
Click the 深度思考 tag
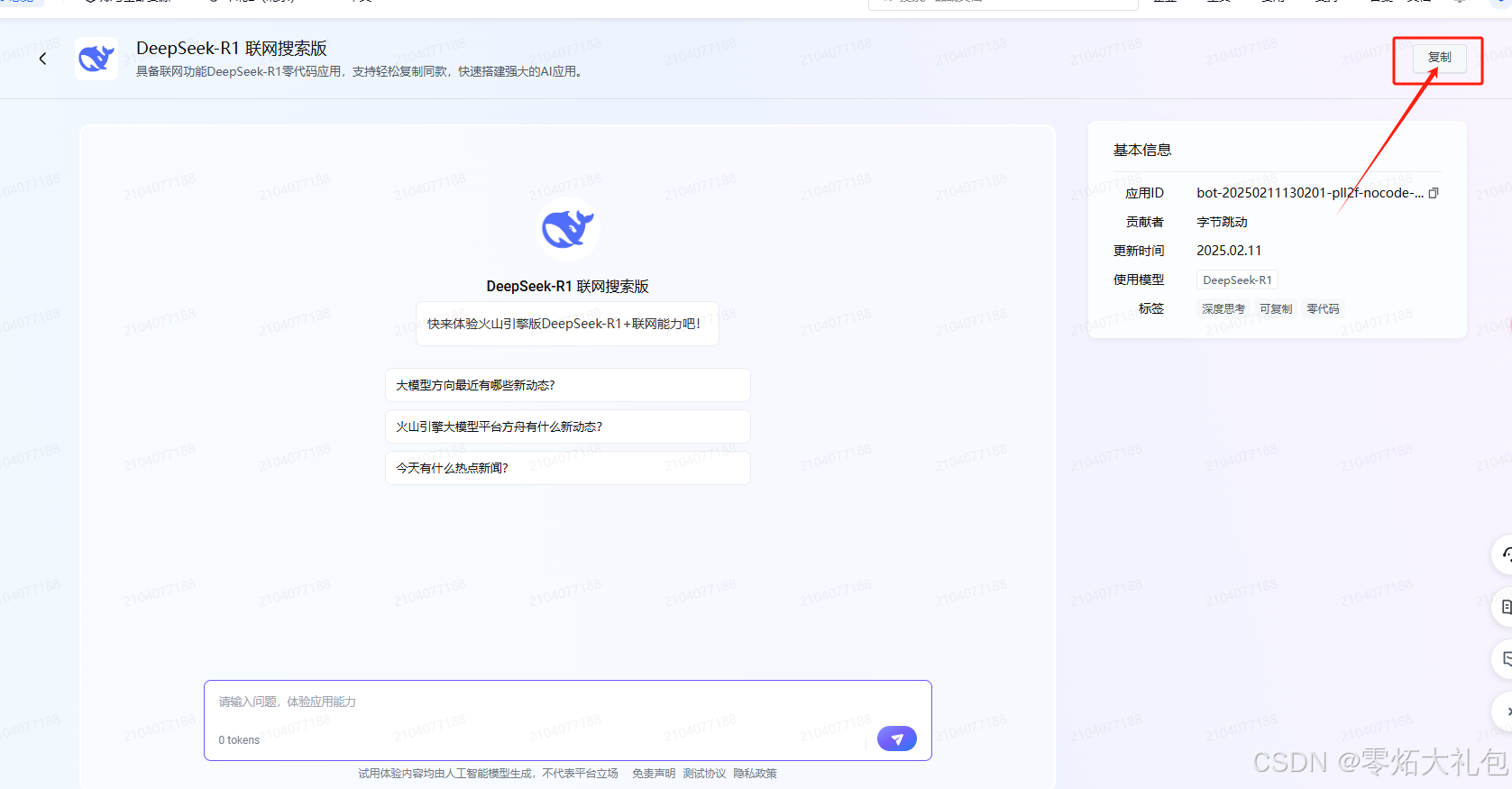[1223, 309]
